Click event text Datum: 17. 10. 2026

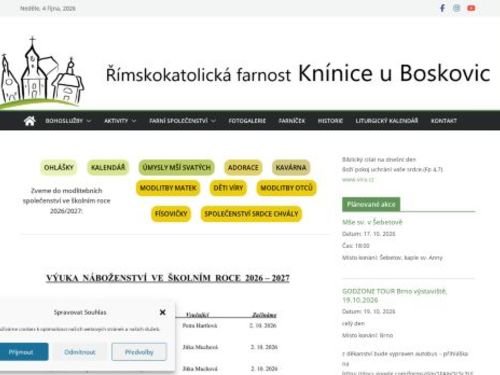point(369,234)
